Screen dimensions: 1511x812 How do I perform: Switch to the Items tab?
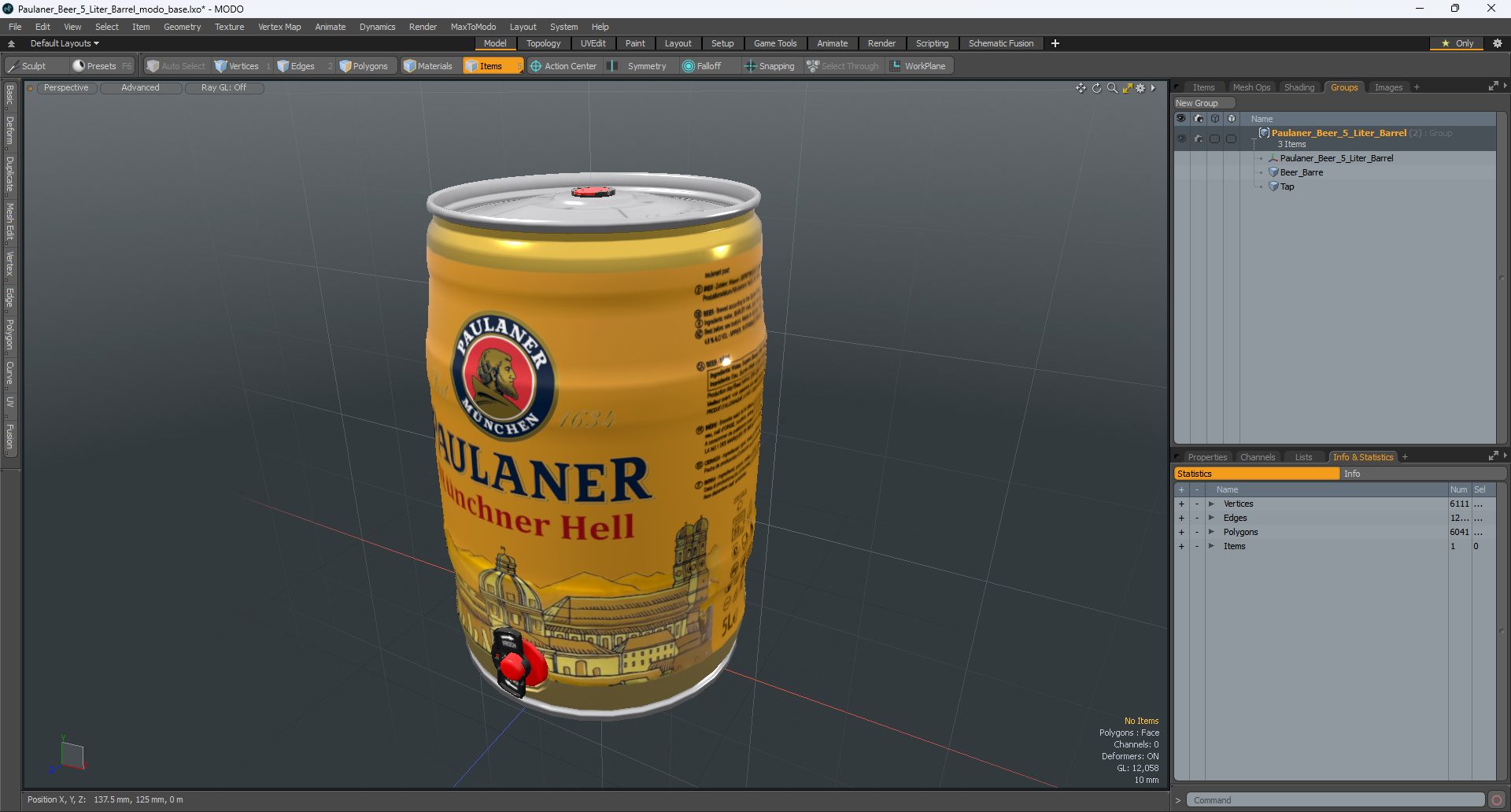(1203, 87)
